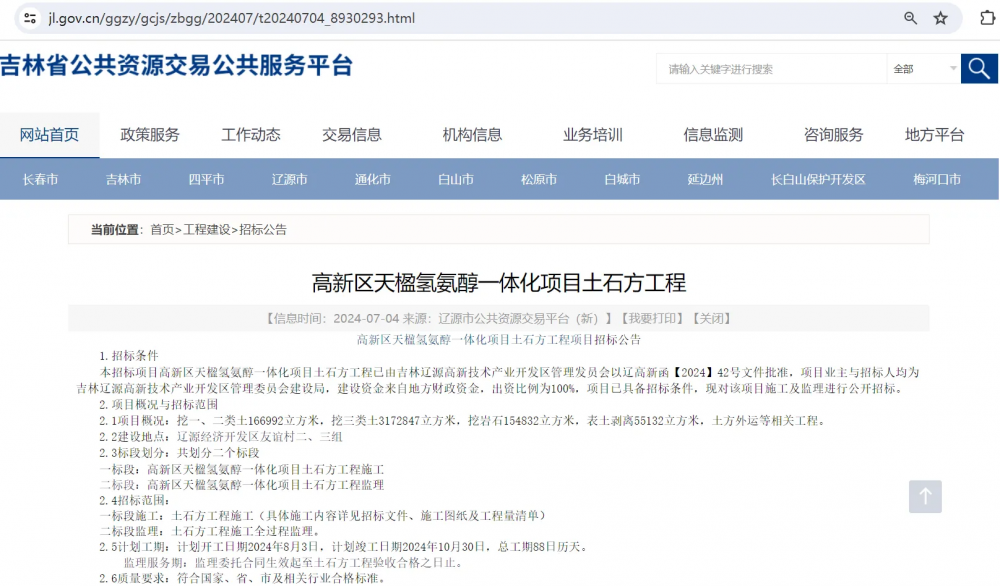This screenshot has height=586, width=1000.
Task: Open the 延边州 regional page
Action: (x=705, y=178)
